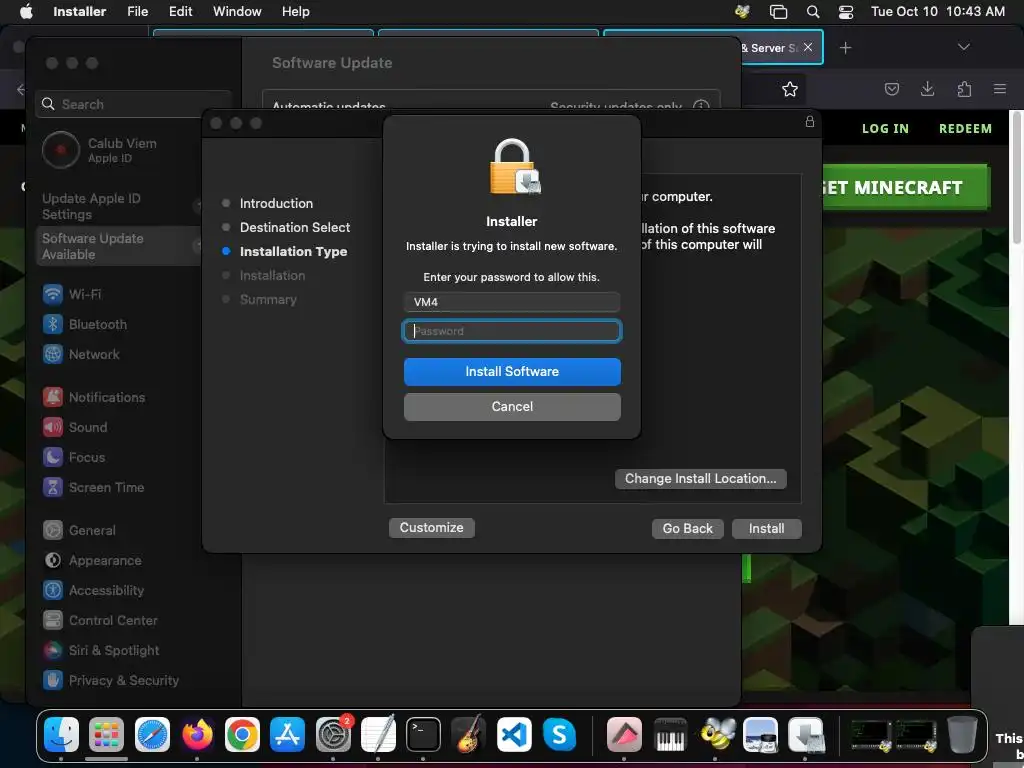Open Visual Studio Code from the Dock
The width and height of the screenshot is (1024, 768).
tap(514, 734)
